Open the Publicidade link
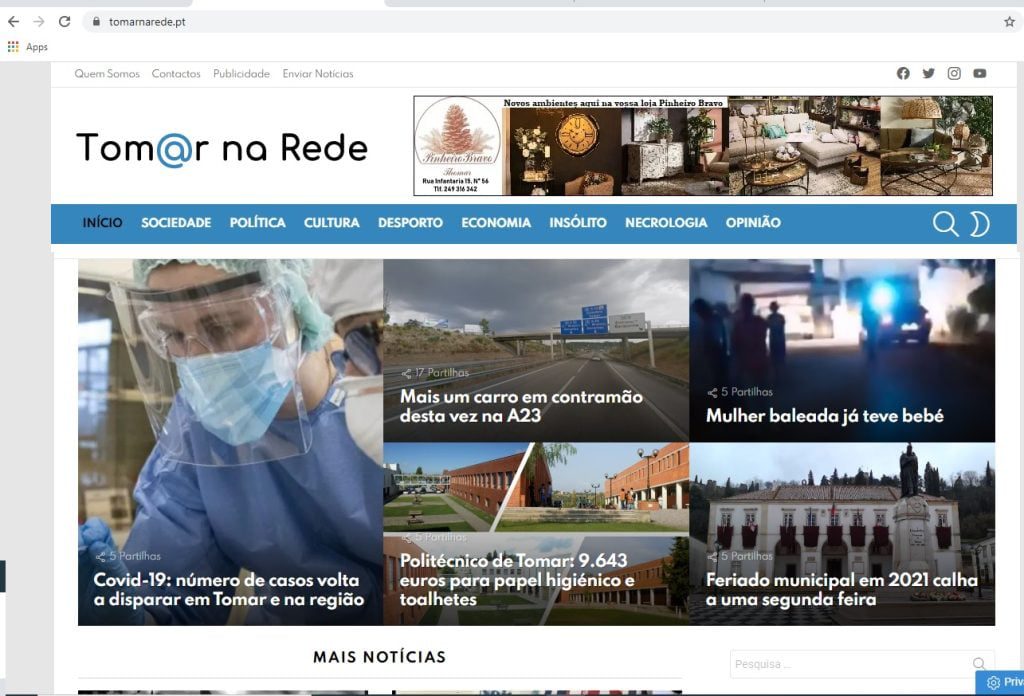 pyautogui.click(x=242, y=74)
